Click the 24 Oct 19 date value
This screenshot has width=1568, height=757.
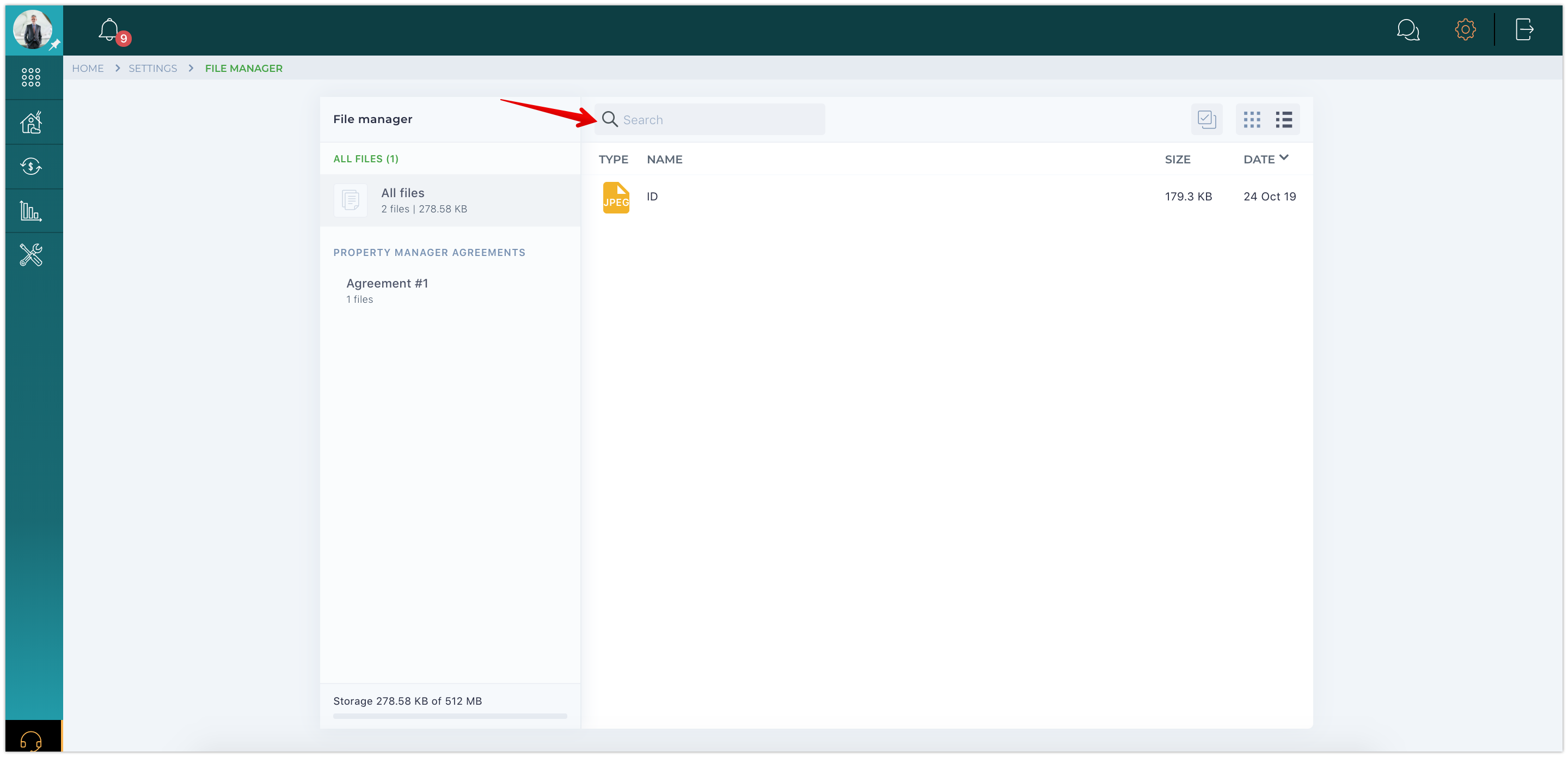tap(1269, 197)
